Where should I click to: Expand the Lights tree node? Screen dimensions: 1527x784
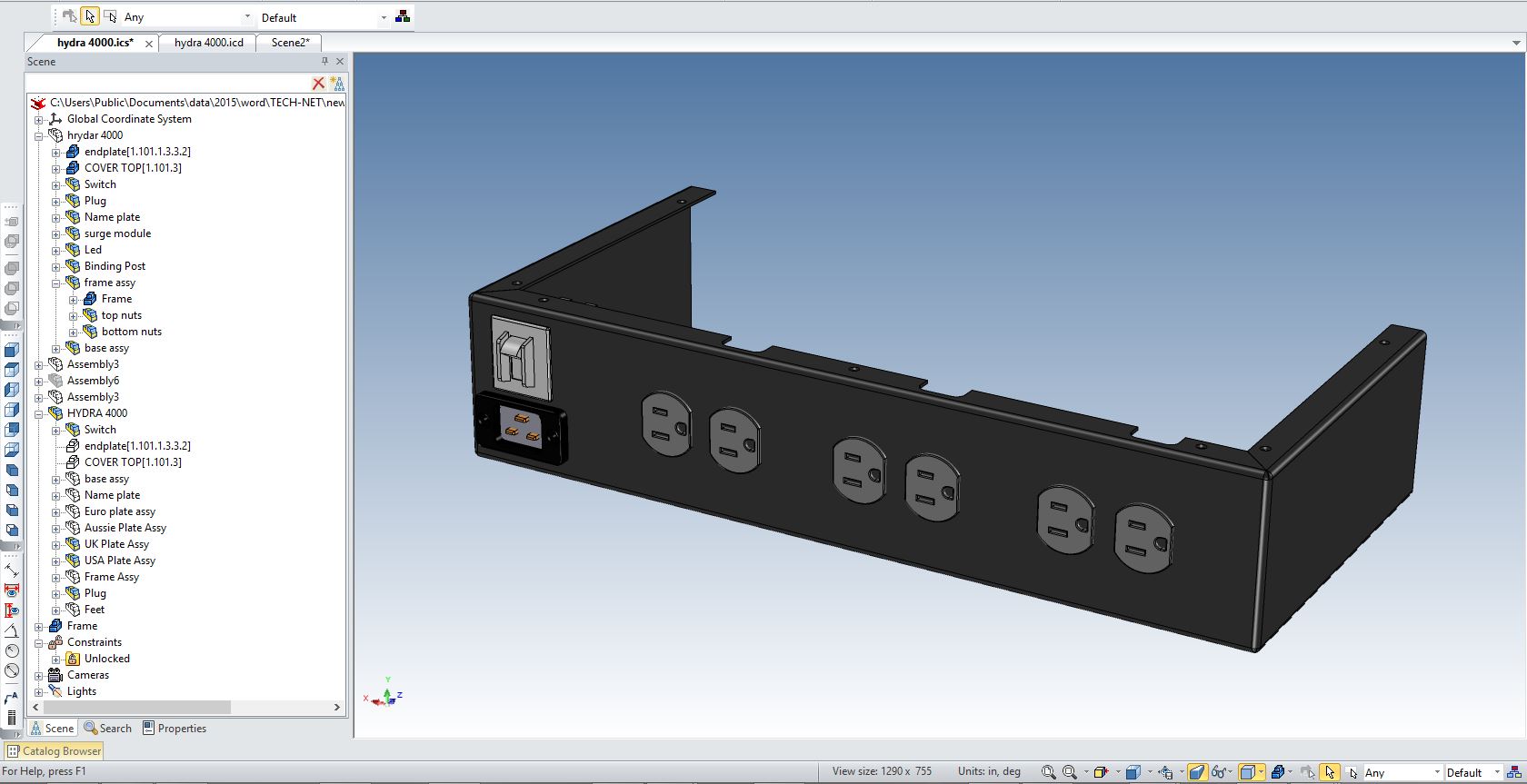(39, 691)
